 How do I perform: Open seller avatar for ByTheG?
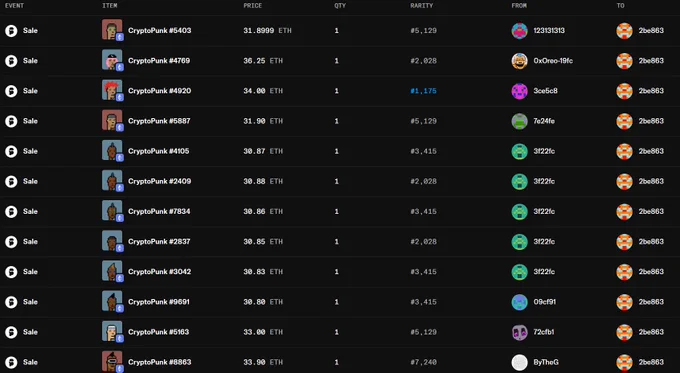click(x=520, y=362)
